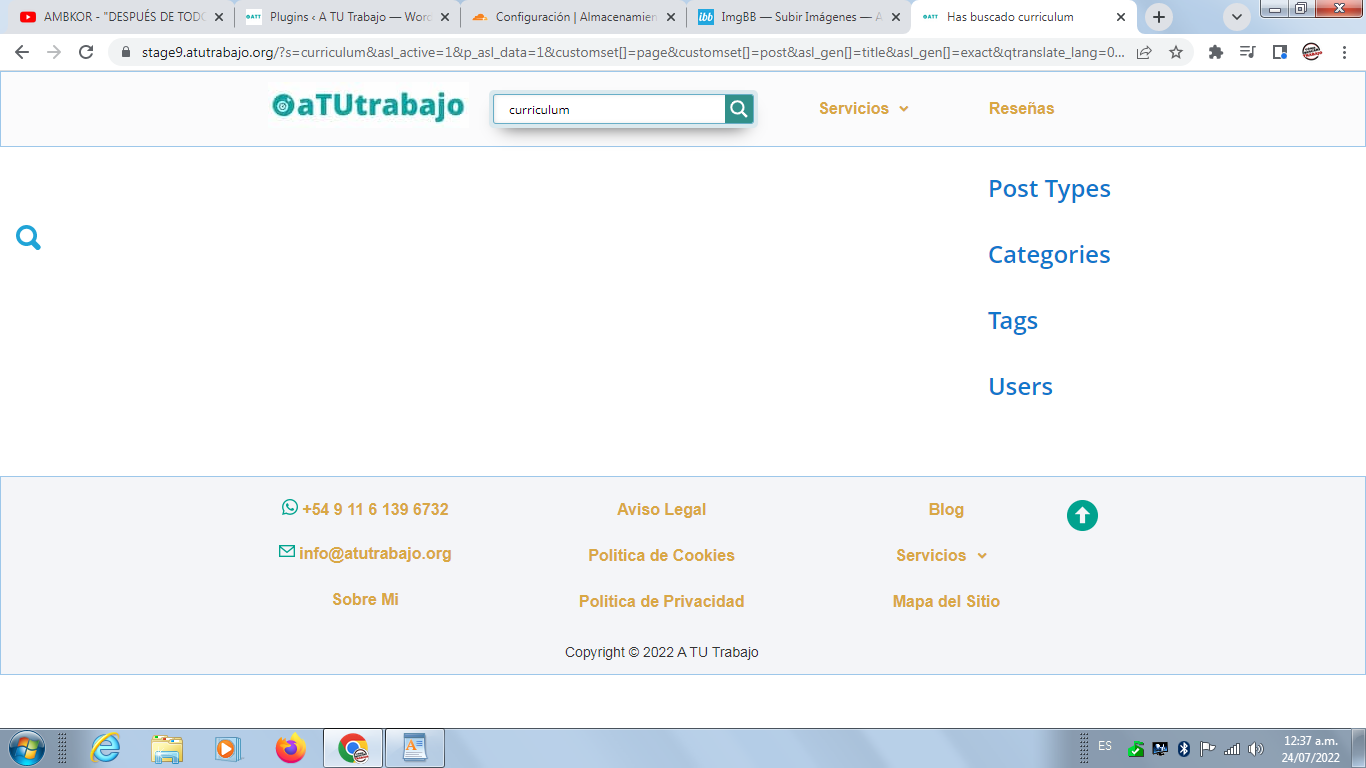The width and height of the screenshot is (1366, 768).
Task: Click the browser address bar URL
Action: click(632, 52)
